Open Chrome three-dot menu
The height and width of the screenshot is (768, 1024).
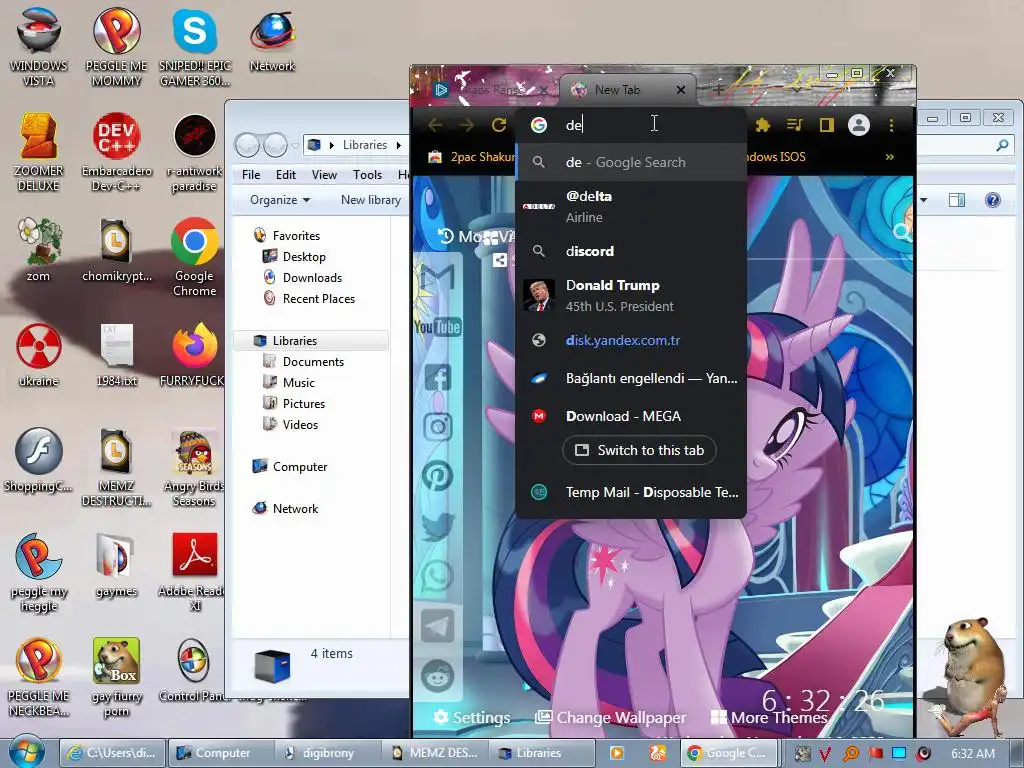click(x=891, y=125)
